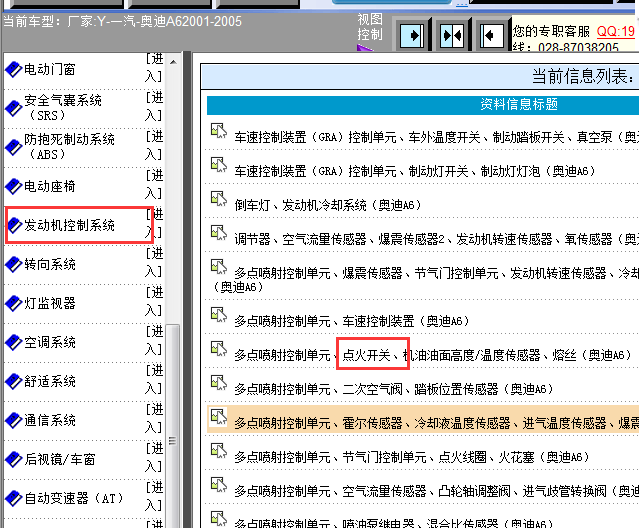Image resolution: width=639 pixels, height=528 pixels.
Task: Select 后视镜/车窗 entry
Action: pos(59,459)
